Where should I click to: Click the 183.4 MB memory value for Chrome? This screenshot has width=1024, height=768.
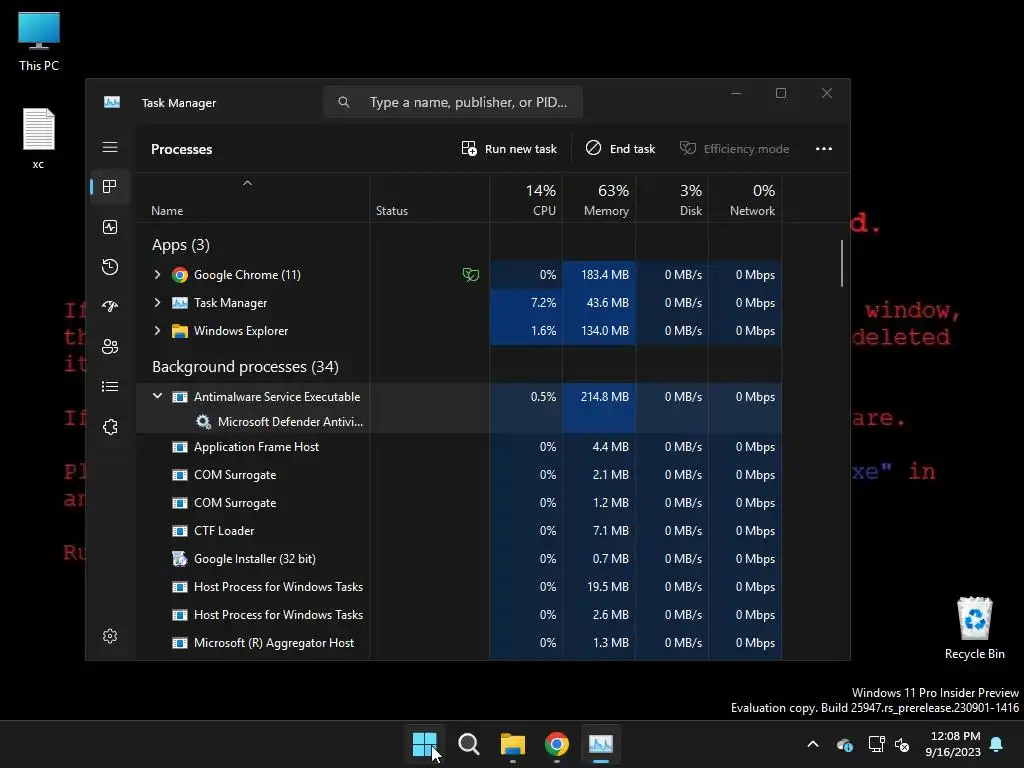tap(599, 275)
